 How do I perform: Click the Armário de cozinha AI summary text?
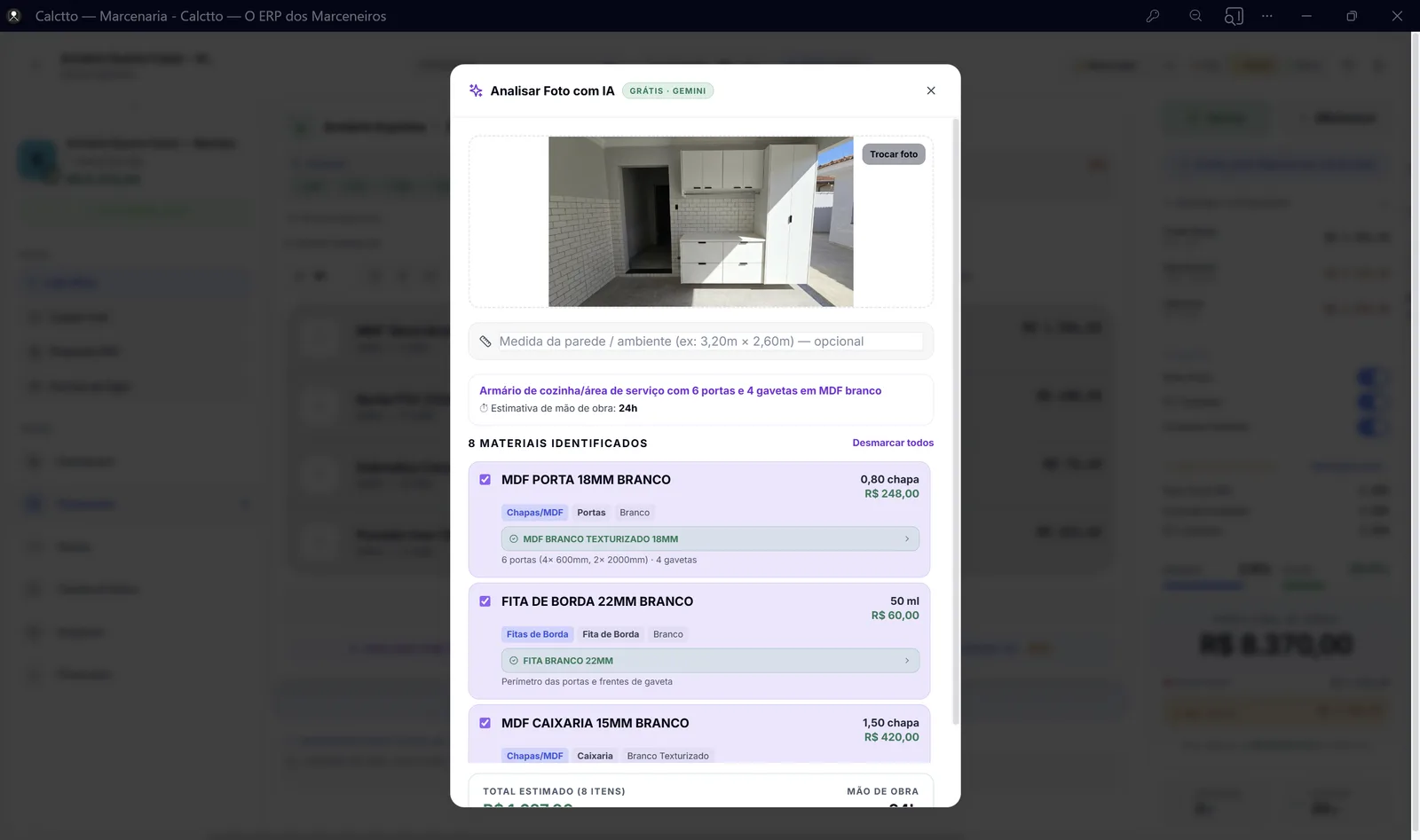[681, 390]
